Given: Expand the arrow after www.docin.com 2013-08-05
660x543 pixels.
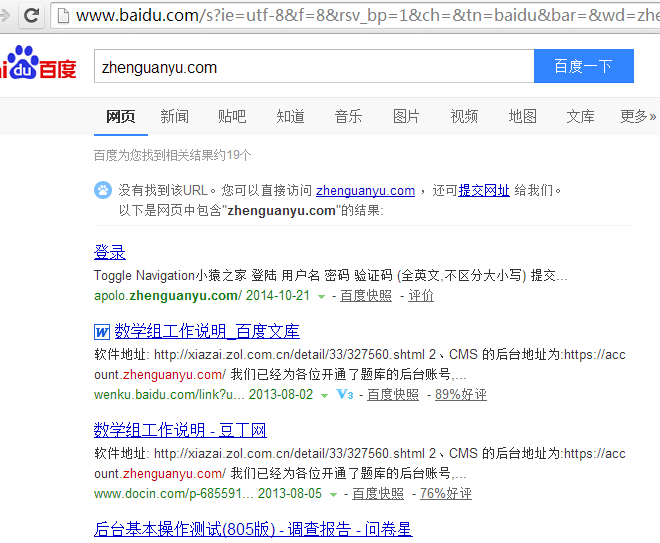Looking at the screenshot, I should (x=333, y=495).
